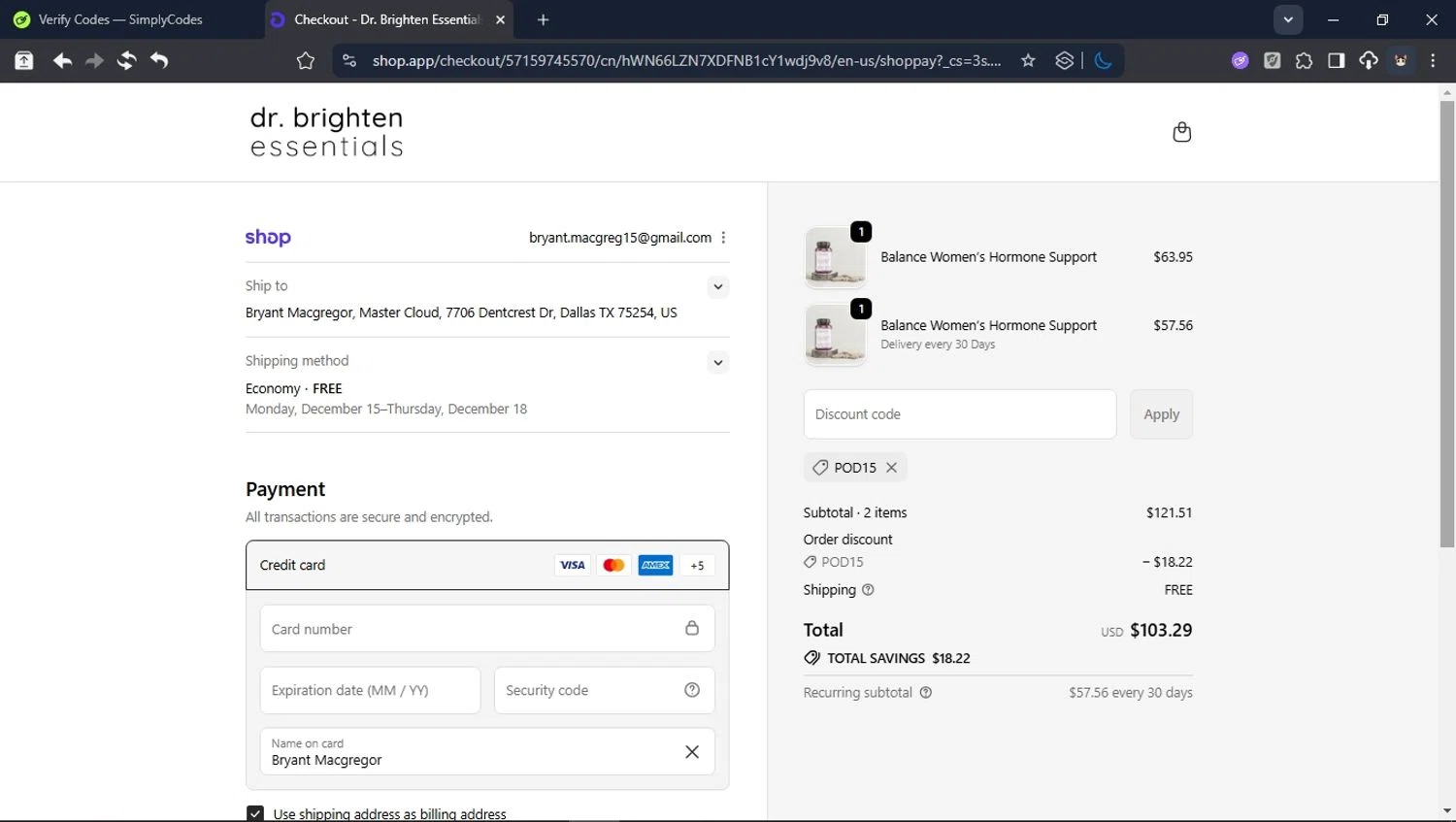Click the page vertical scrollbar
The height and width of the screenshot is (822, 1456).
click(1447, 323)
